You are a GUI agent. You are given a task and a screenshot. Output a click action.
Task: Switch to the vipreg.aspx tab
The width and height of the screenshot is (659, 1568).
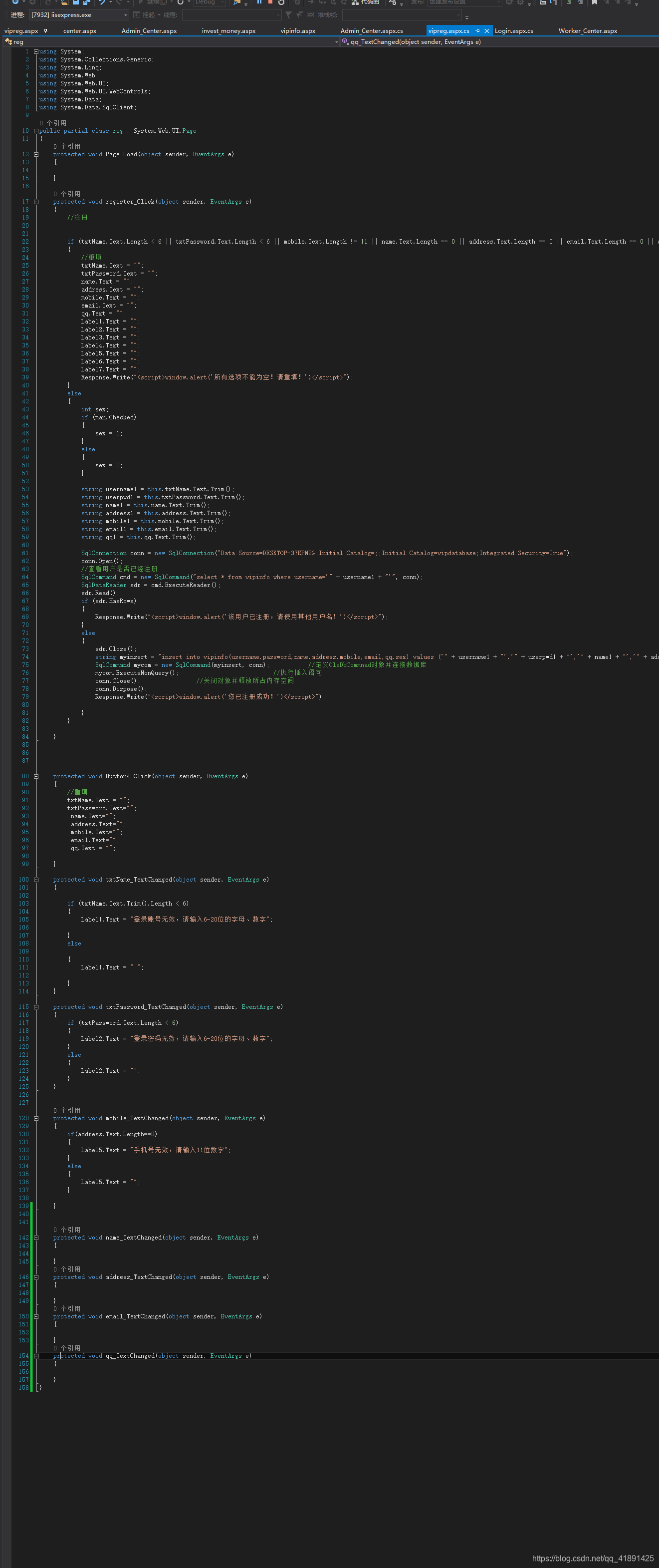[x=21, y=30]
